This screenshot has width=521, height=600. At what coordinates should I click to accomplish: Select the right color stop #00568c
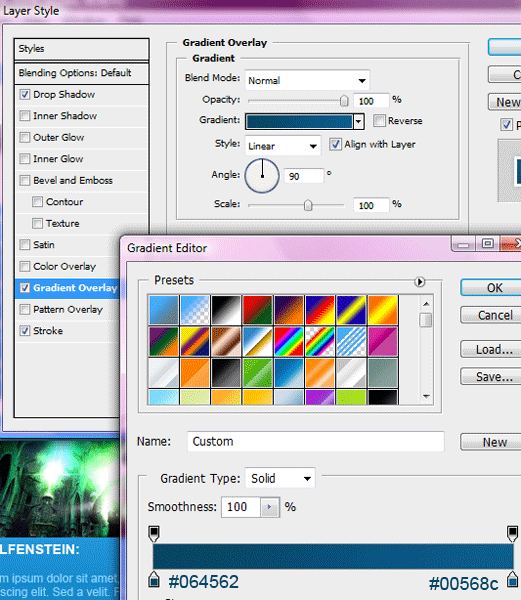point(513,579)
